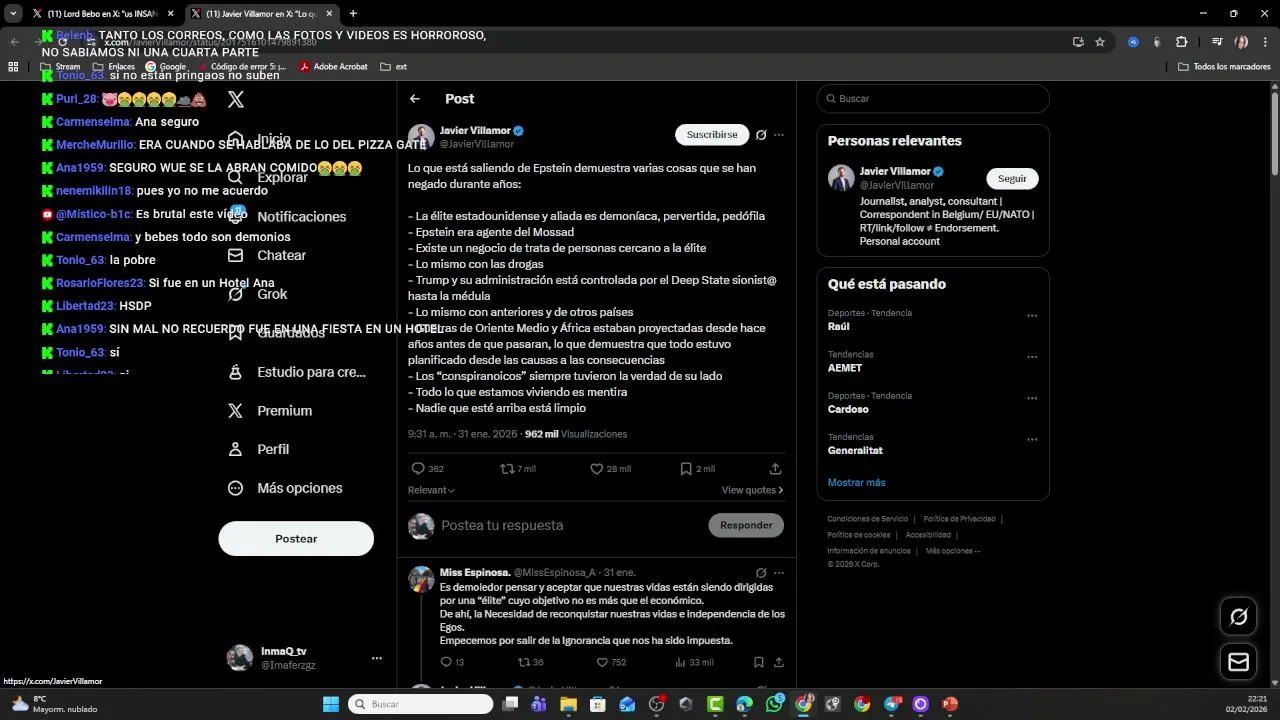Go to Perfil in sidebar
Screen dimensions: 1280x720
pos(259,449)
